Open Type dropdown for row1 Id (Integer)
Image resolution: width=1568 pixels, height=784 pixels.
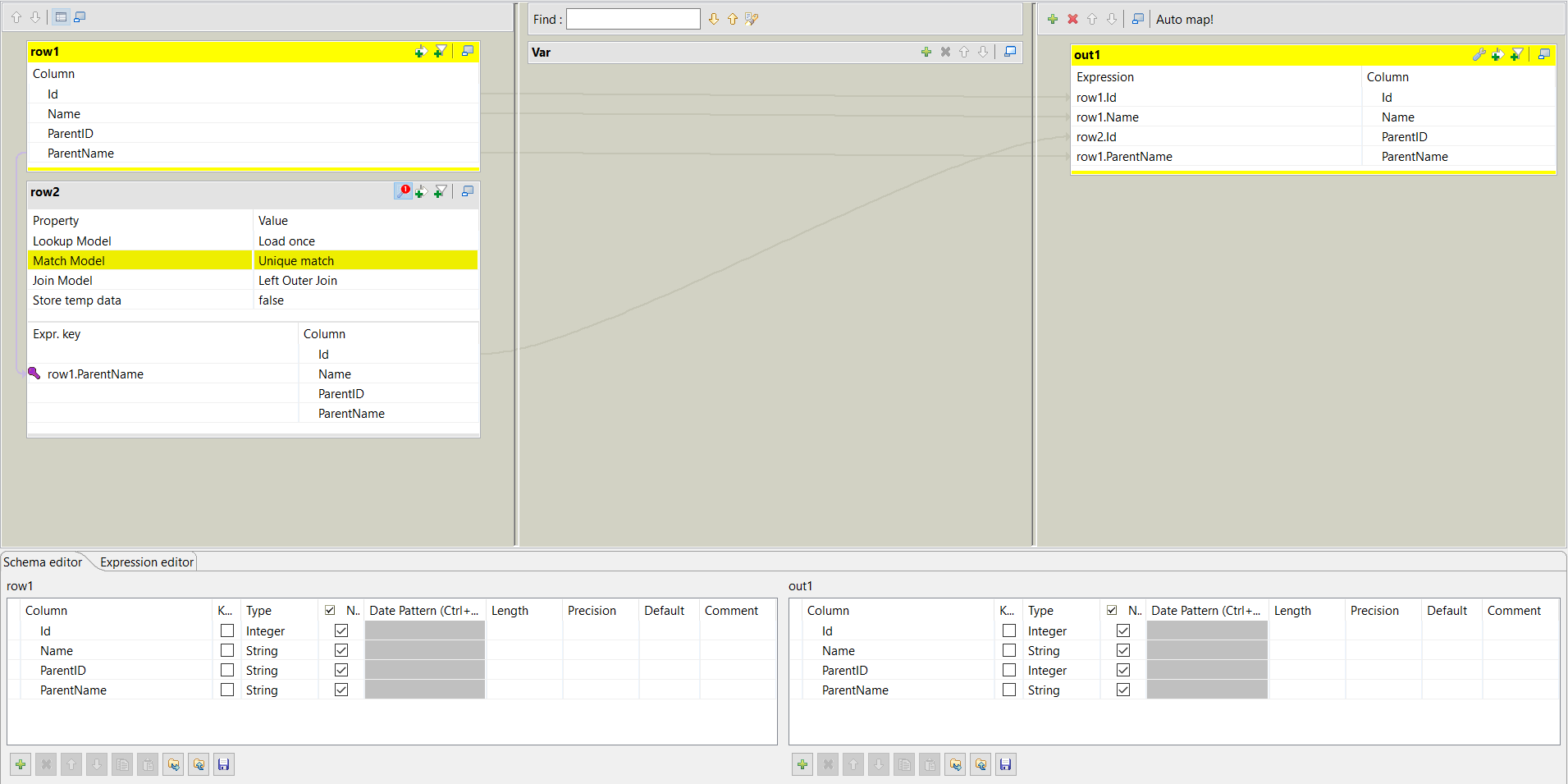tap(279, 630)
